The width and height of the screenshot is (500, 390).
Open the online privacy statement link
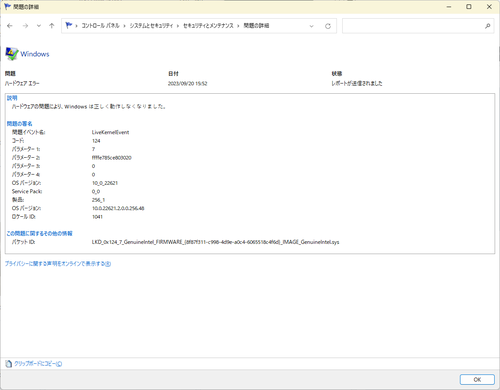58,264
